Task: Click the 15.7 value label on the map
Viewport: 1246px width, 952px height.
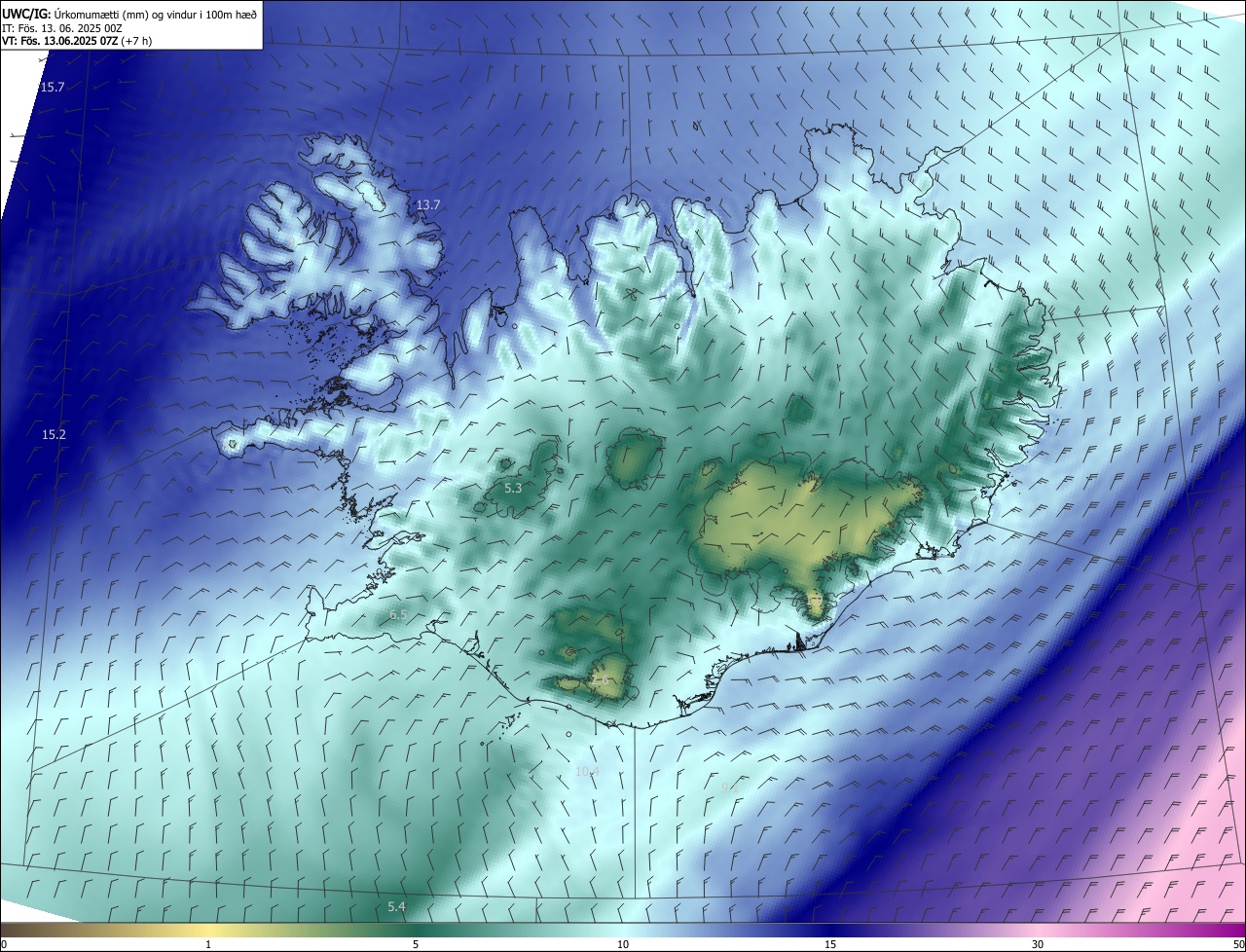Action: point(53,88)
